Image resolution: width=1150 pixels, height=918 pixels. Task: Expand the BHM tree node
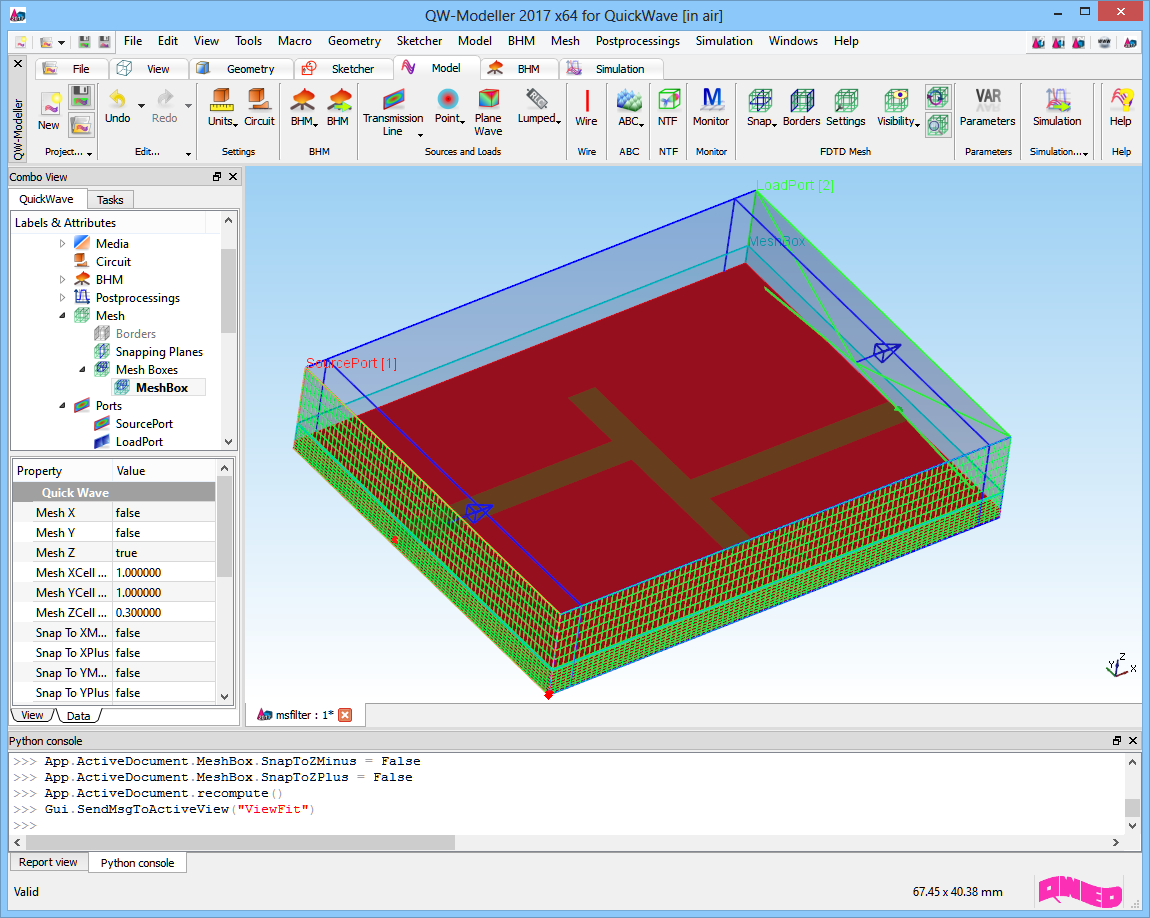point(62,279)
